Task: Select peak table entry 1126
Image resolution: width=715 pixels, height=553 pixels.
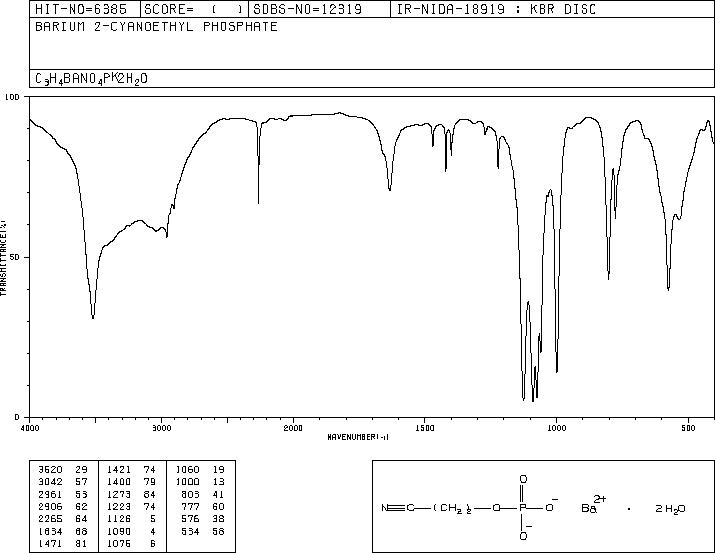Action: tap(131, 519)
